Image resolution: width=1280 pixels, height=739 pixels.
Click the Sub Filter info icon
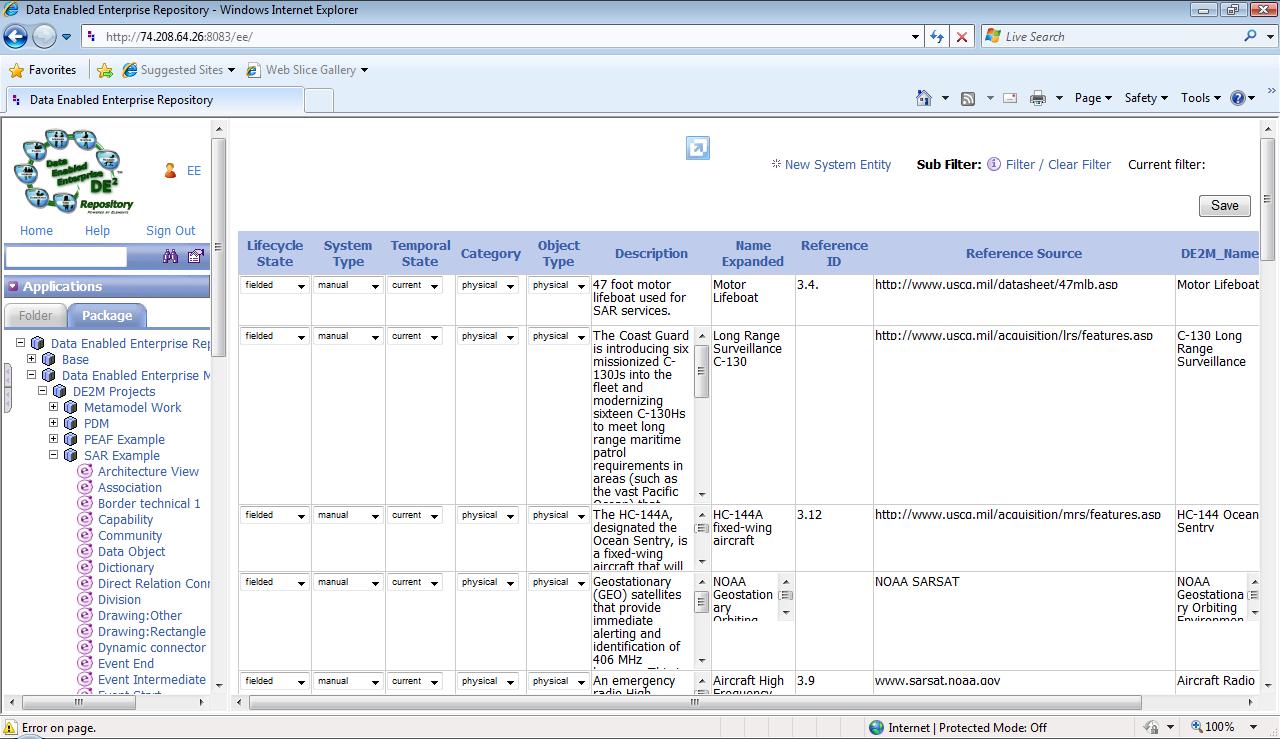click(x=993, y=164)
